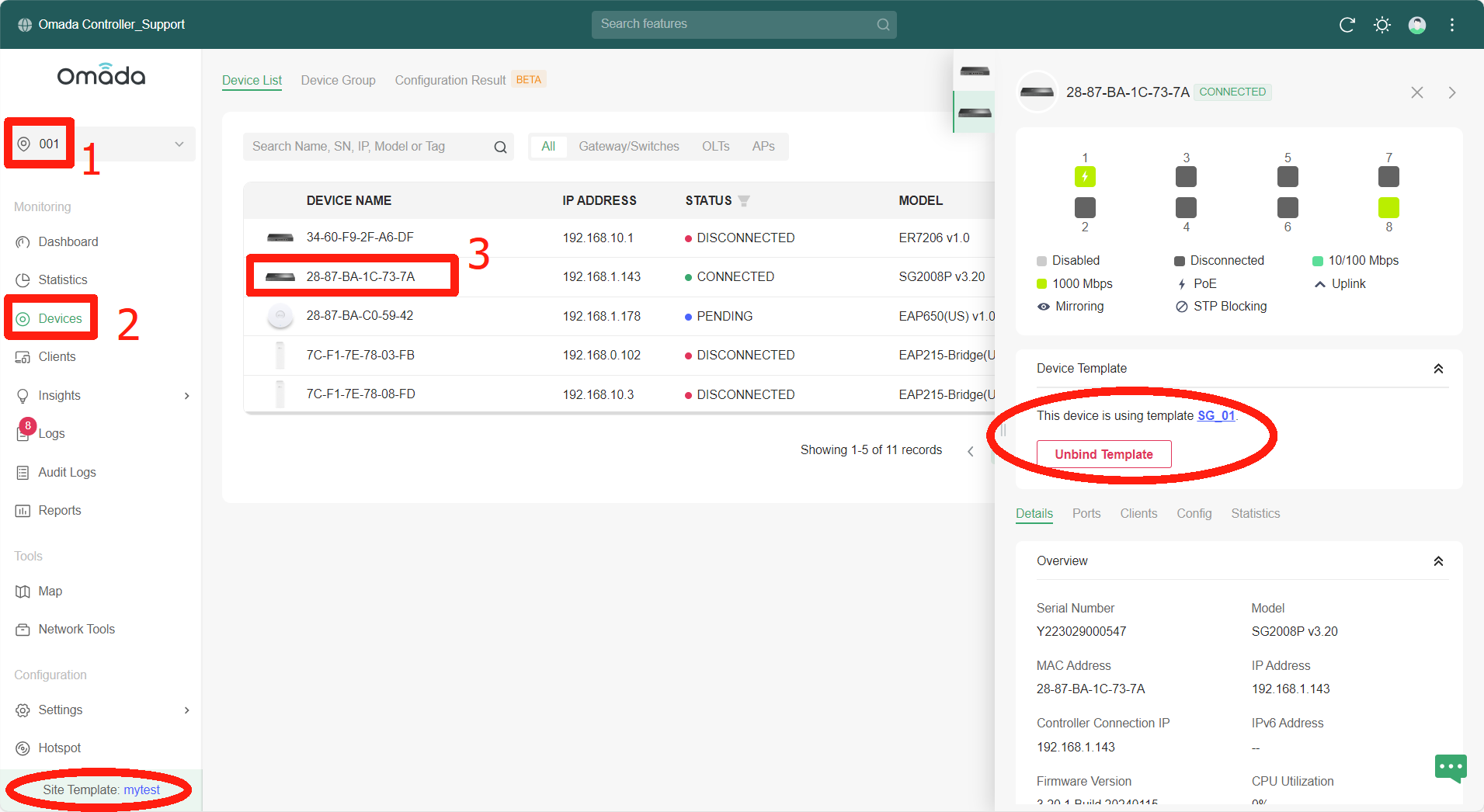The width and height of the screenshot is (1484, 812).
Task: Click the ER7206 router device icon
Action: 280,238
